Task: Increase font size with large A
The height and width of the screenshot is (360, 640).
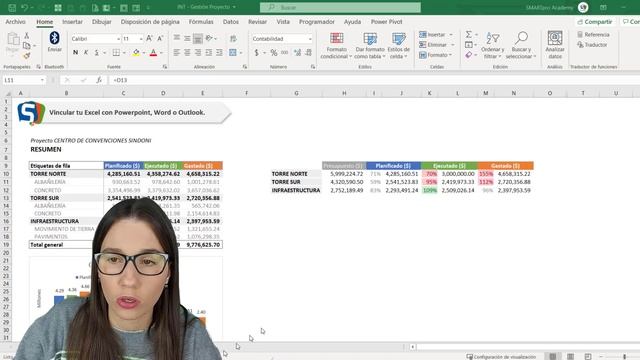Action: 149,38
